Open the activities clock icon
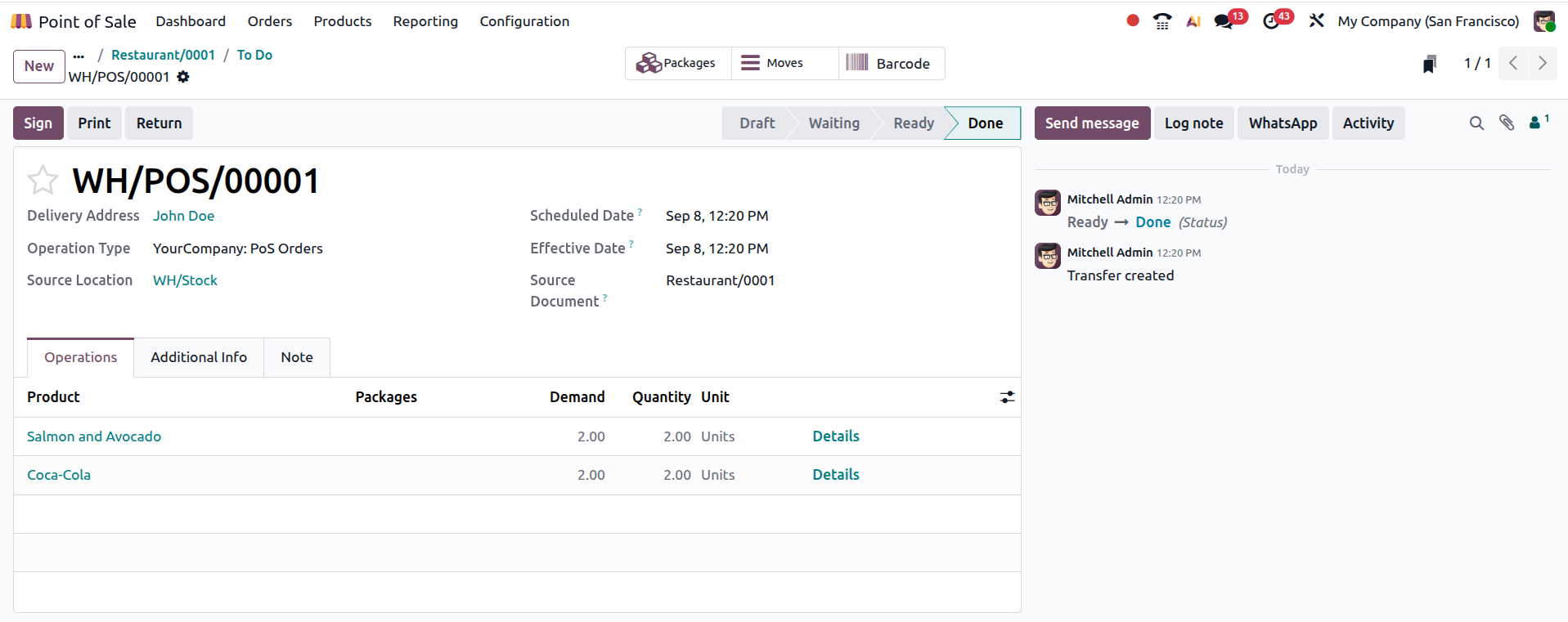 (x=1271, y=21)
